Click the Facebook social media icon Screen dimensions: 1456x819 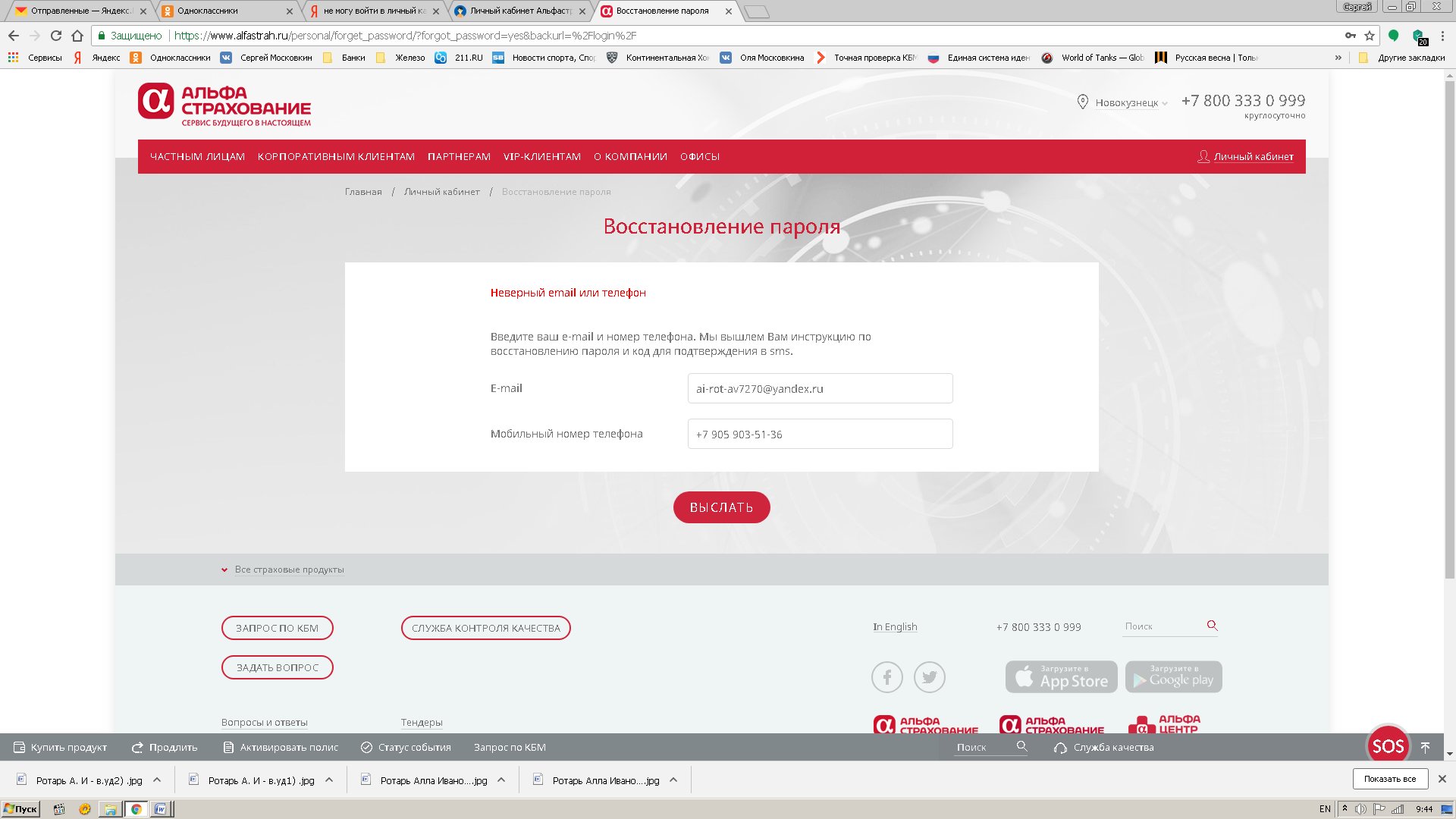886,676
